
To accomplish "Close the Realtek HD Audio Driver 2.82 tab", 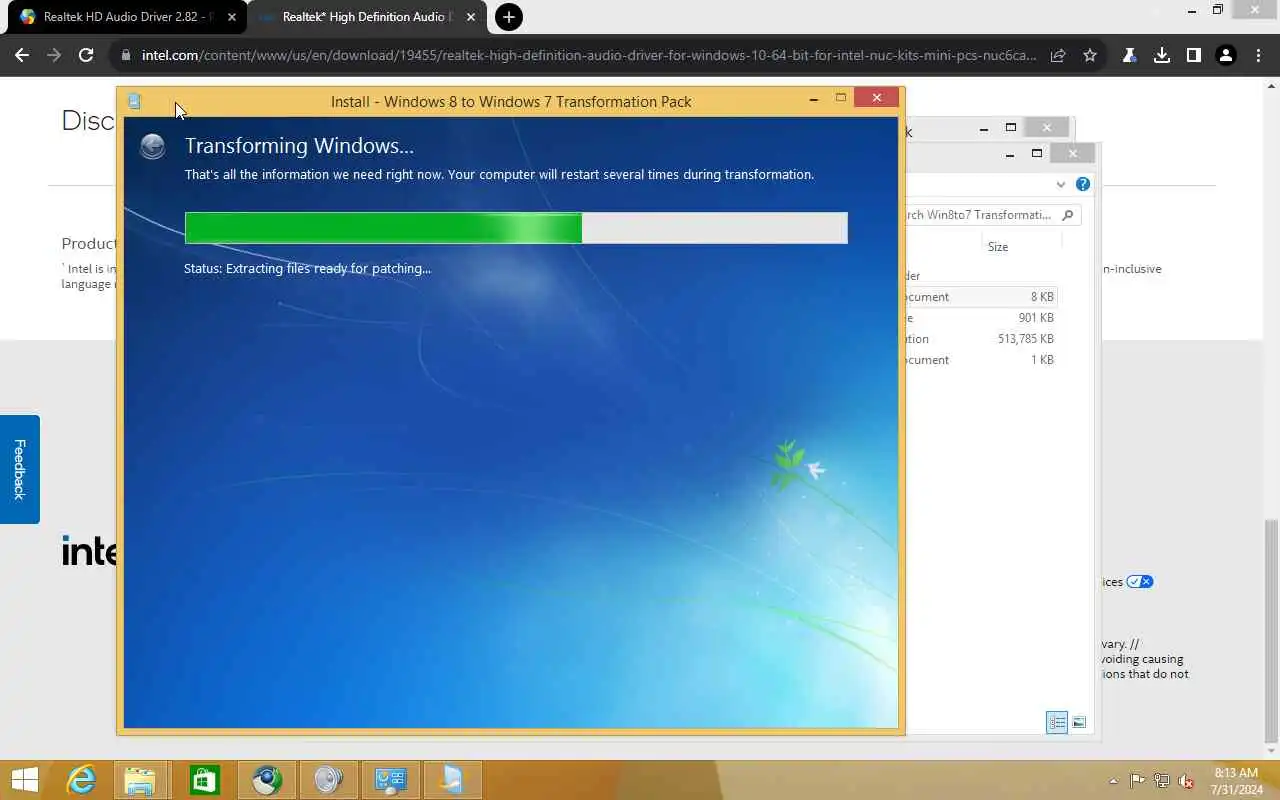I will click(232, 17).
